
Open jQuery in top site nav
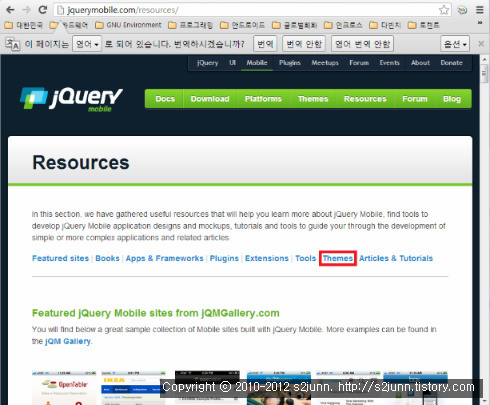(x=207, y=63)
